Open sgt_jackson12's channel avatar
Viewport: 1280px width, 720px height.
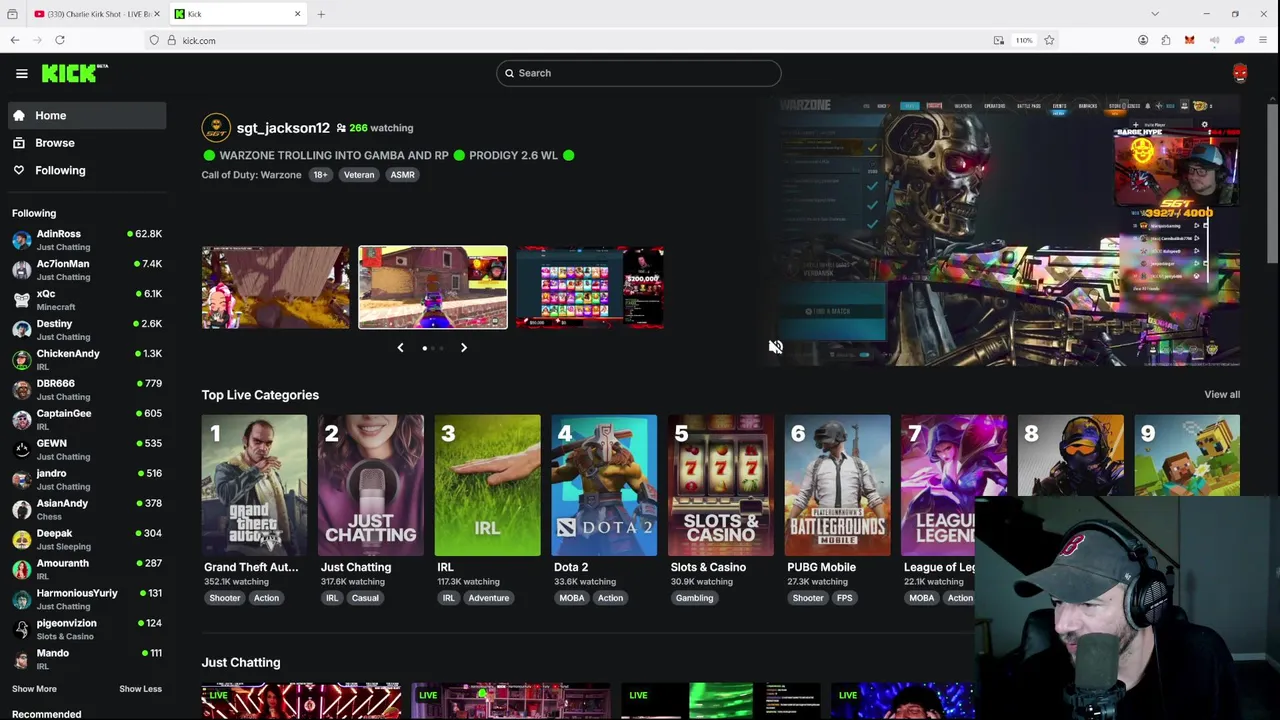(x=216, y=128)
